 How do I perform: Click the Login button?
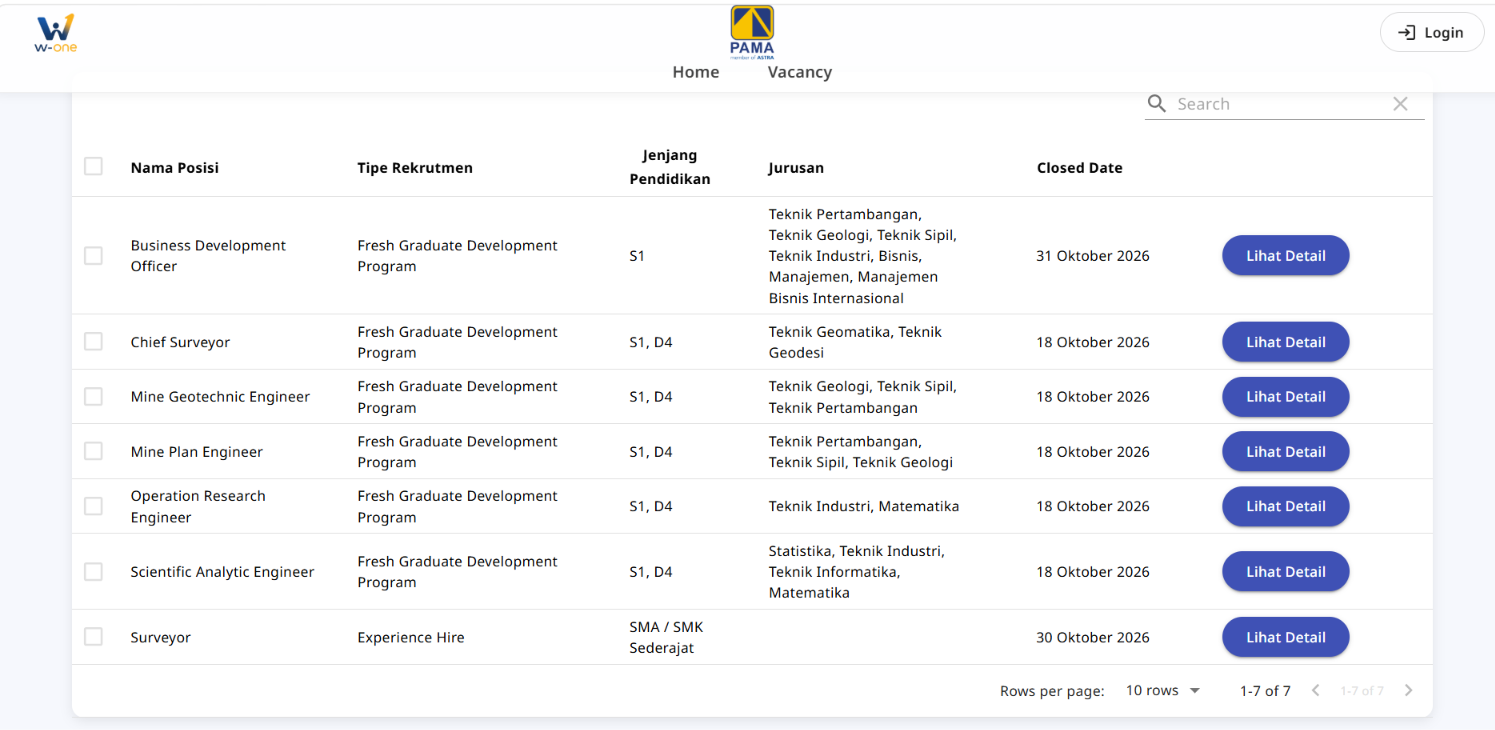[1431, 33]
